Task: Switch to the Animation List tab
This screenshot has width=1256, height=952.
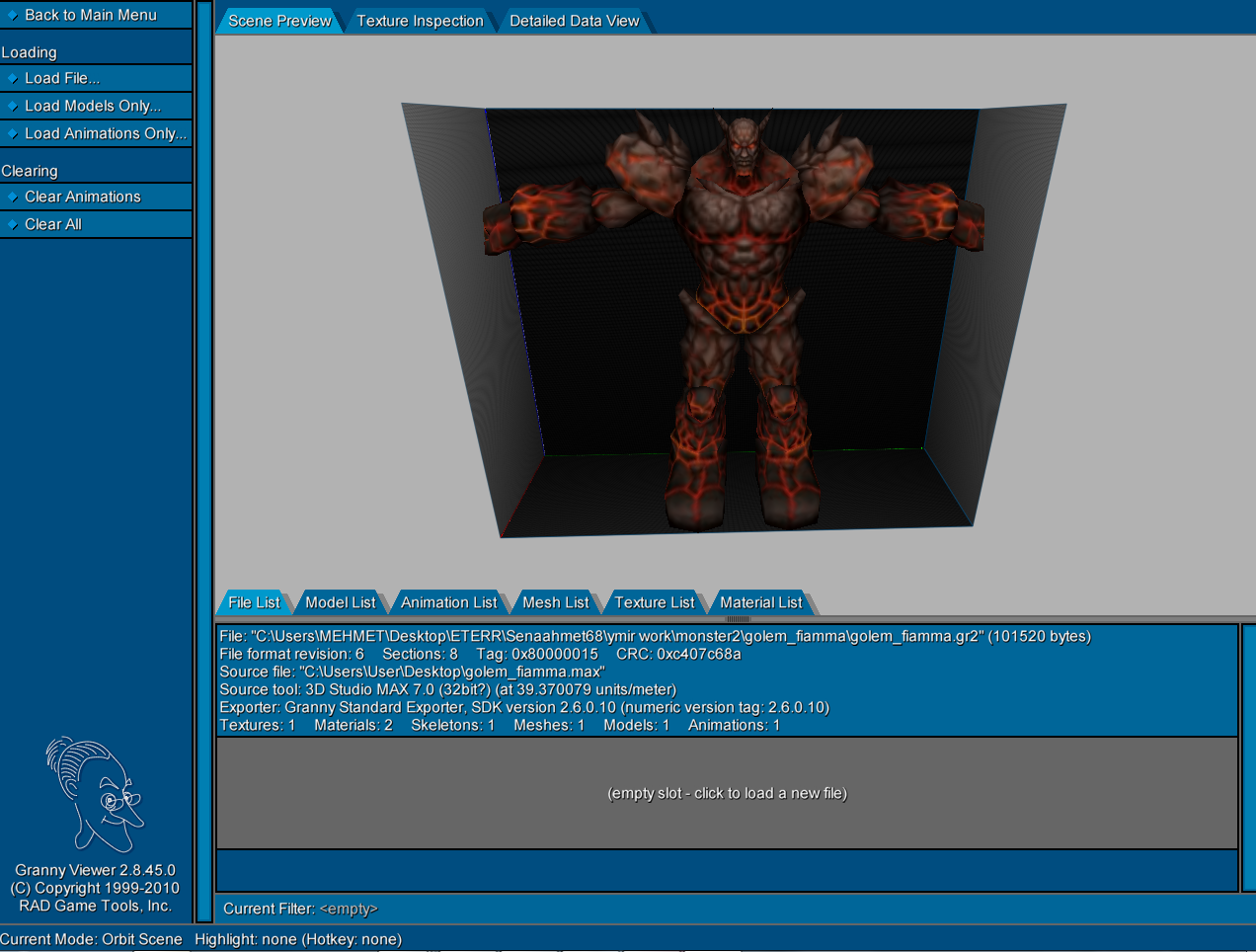Action: [448, 602]
